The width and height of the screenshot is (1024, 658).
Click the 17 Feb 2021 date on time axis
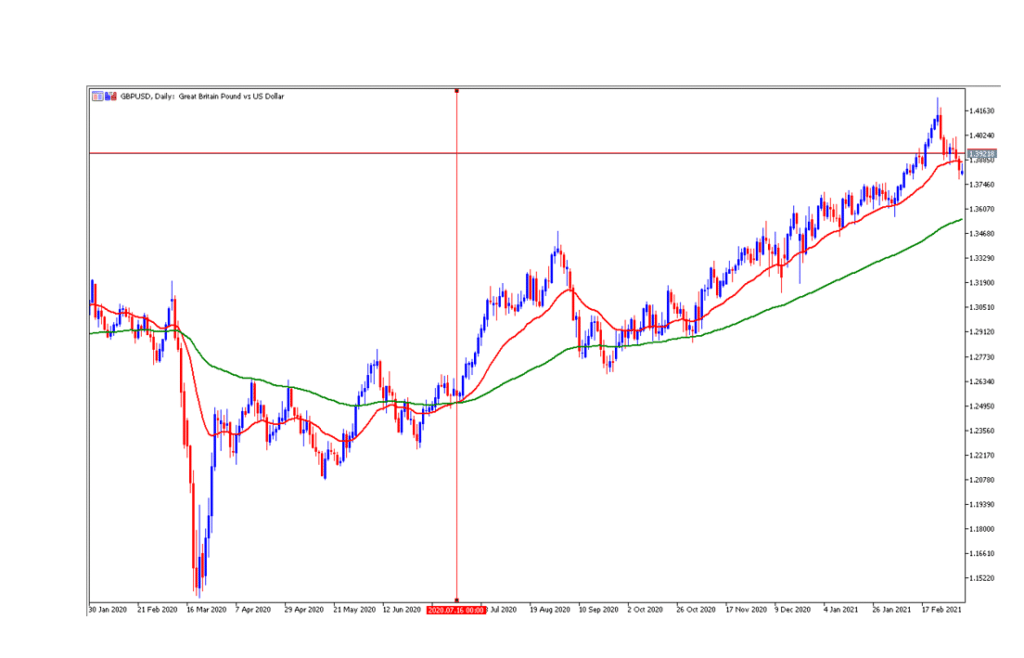[940, 608]
